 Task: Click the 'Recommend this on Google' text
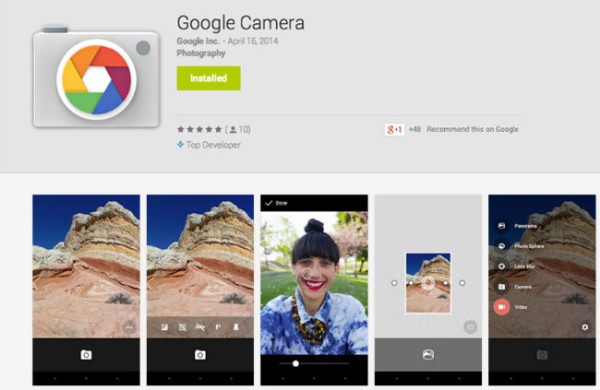pyautogui.click(x=473, y=129)
